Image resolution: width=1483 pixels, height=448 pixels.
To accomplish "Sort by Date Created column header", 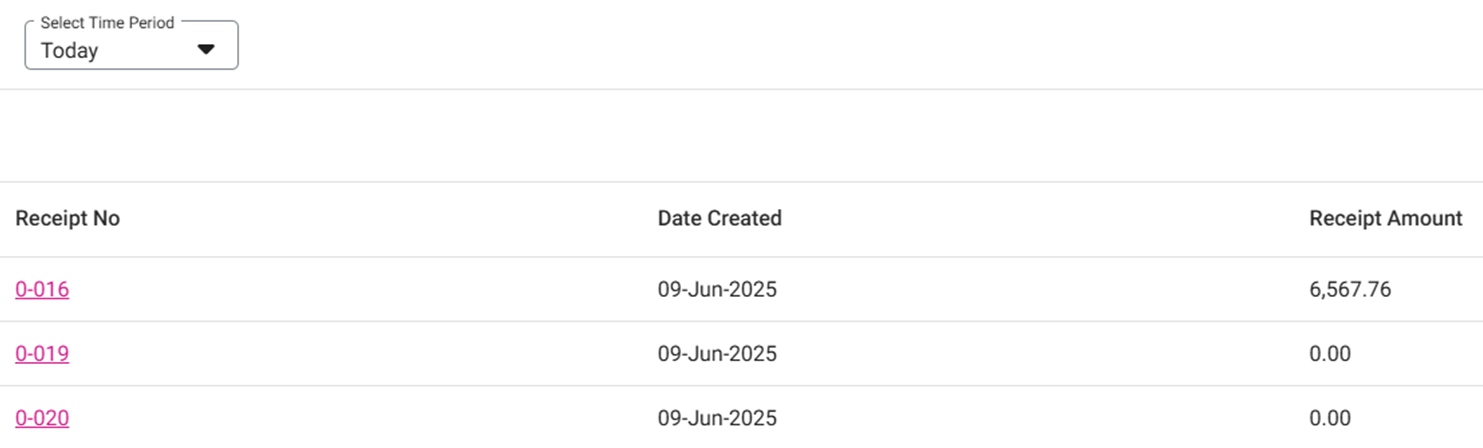I will pyautogui.click(x=719, y=218).
